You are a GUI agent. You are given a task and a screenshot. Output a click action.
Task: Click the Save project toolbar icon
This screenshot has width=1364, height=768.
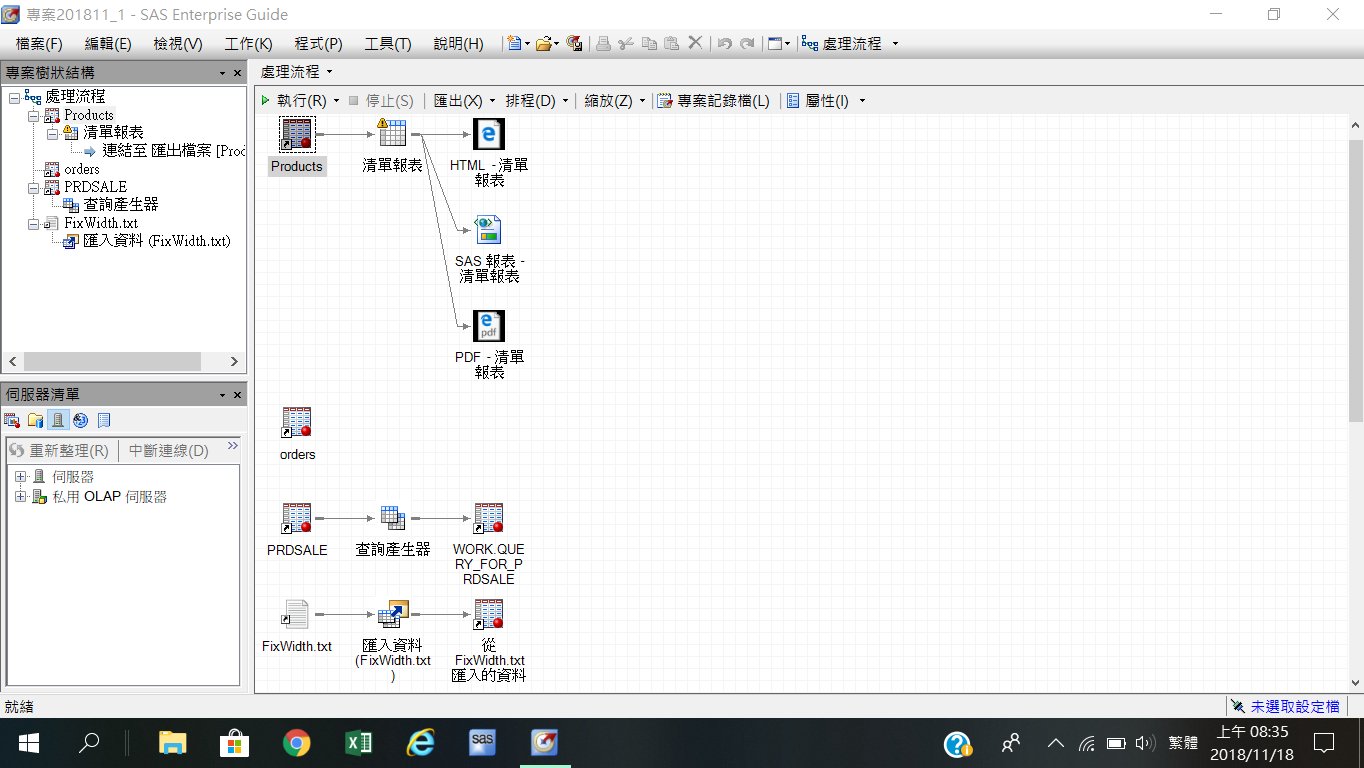pyautogui.click(x=574, y=44)
